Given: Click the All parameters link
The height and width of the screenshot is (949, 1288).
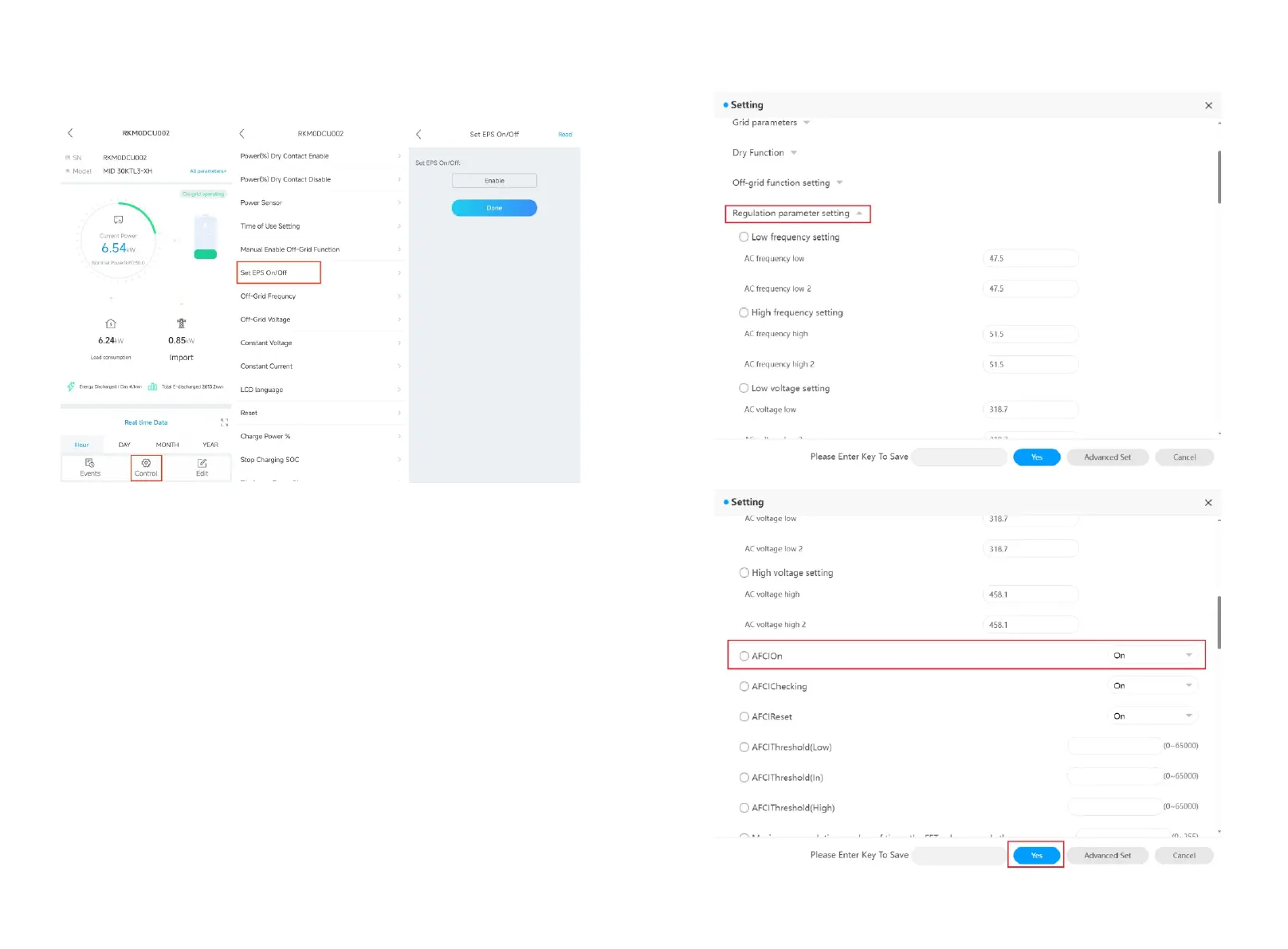Looking at the screenshot, I should point(208,171).
